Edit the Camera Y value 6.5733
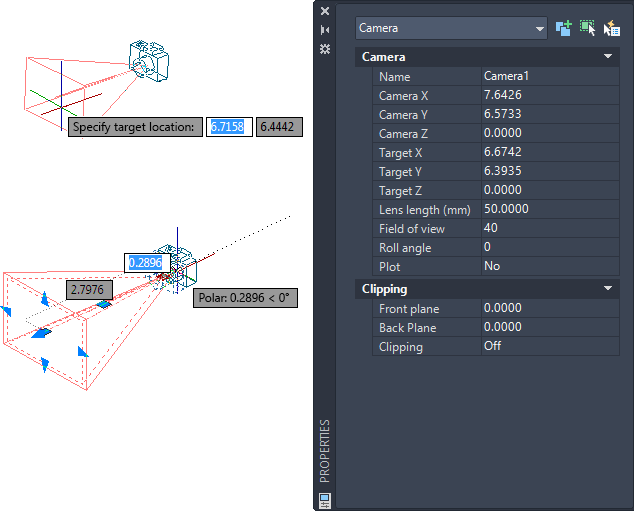634x511 pixels. [x=550, y=114]
